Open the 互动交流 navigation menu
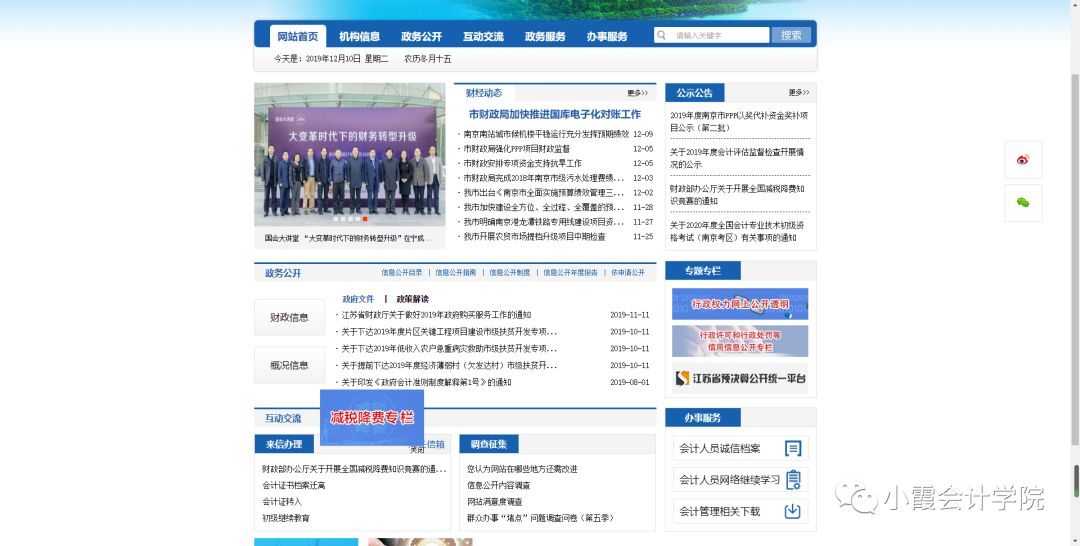 coord(484,36)
